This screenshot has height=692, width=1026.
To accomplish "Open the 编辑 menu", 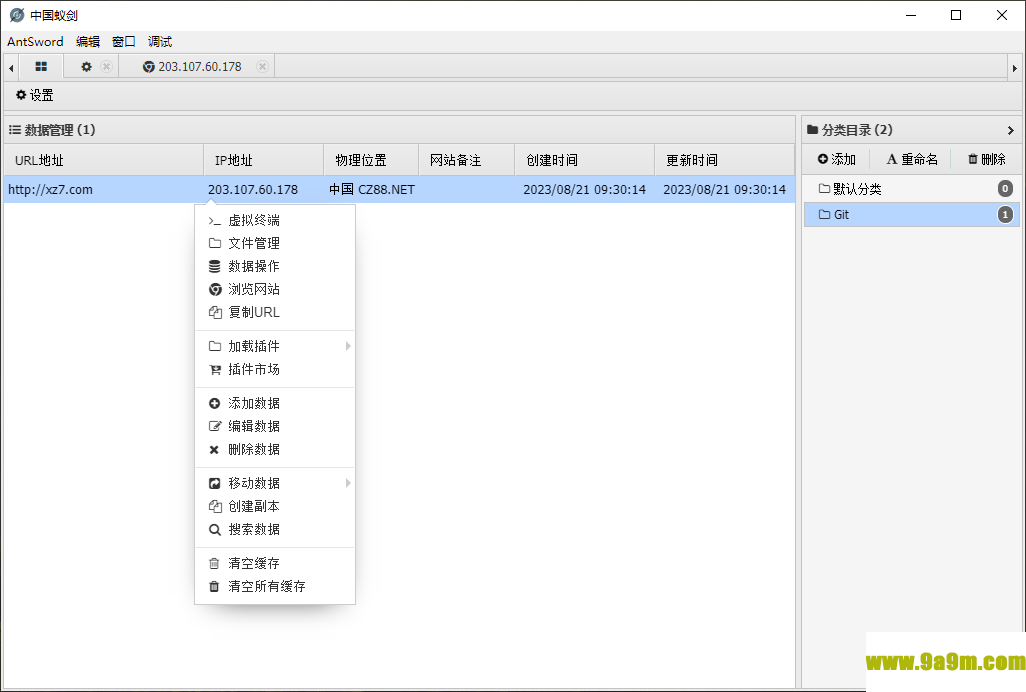I will pos(88,42).
